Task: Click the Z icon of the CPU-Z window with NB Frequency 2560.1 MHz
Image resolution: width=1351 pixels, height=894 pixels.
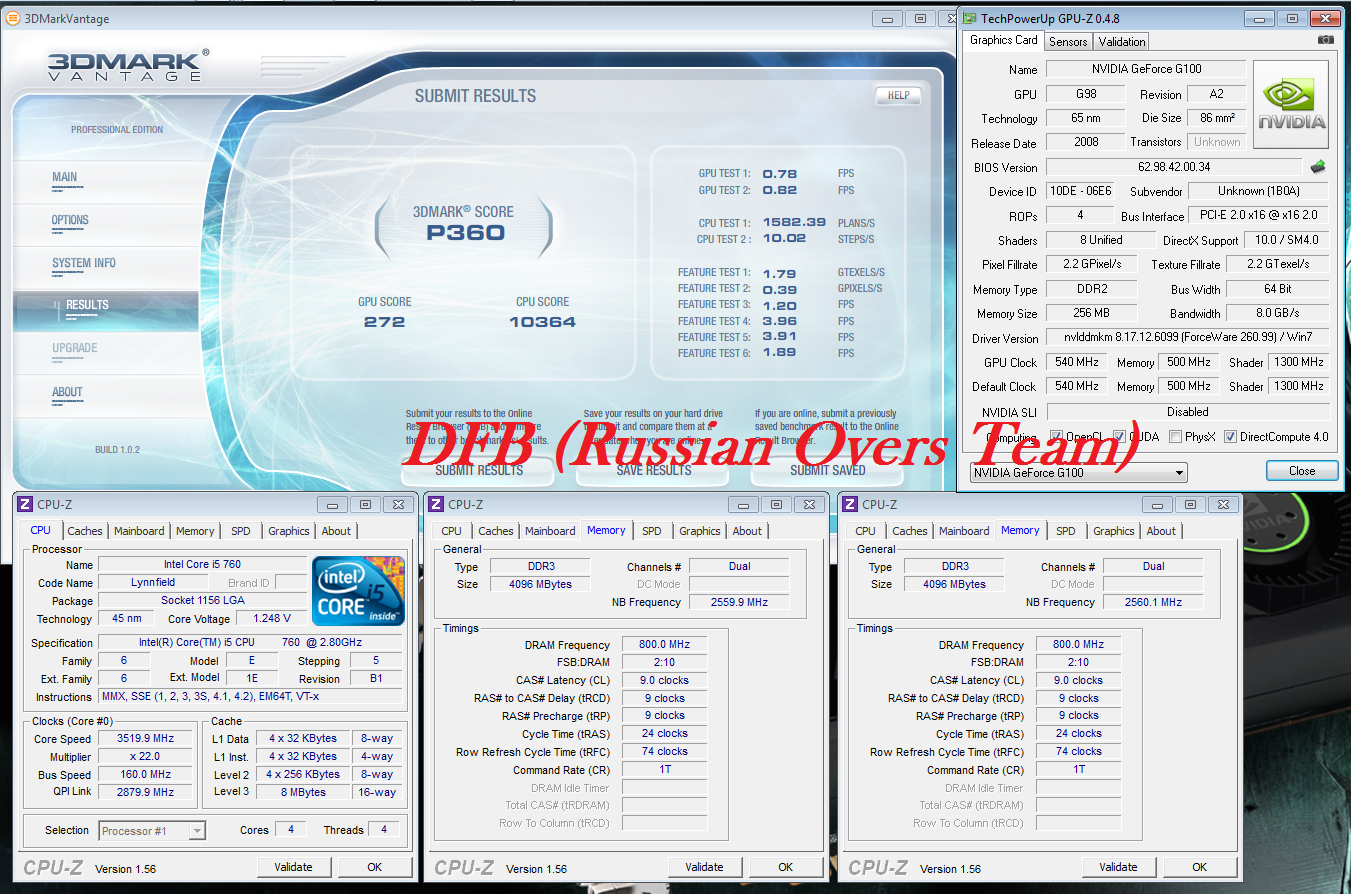Action: 851,505
